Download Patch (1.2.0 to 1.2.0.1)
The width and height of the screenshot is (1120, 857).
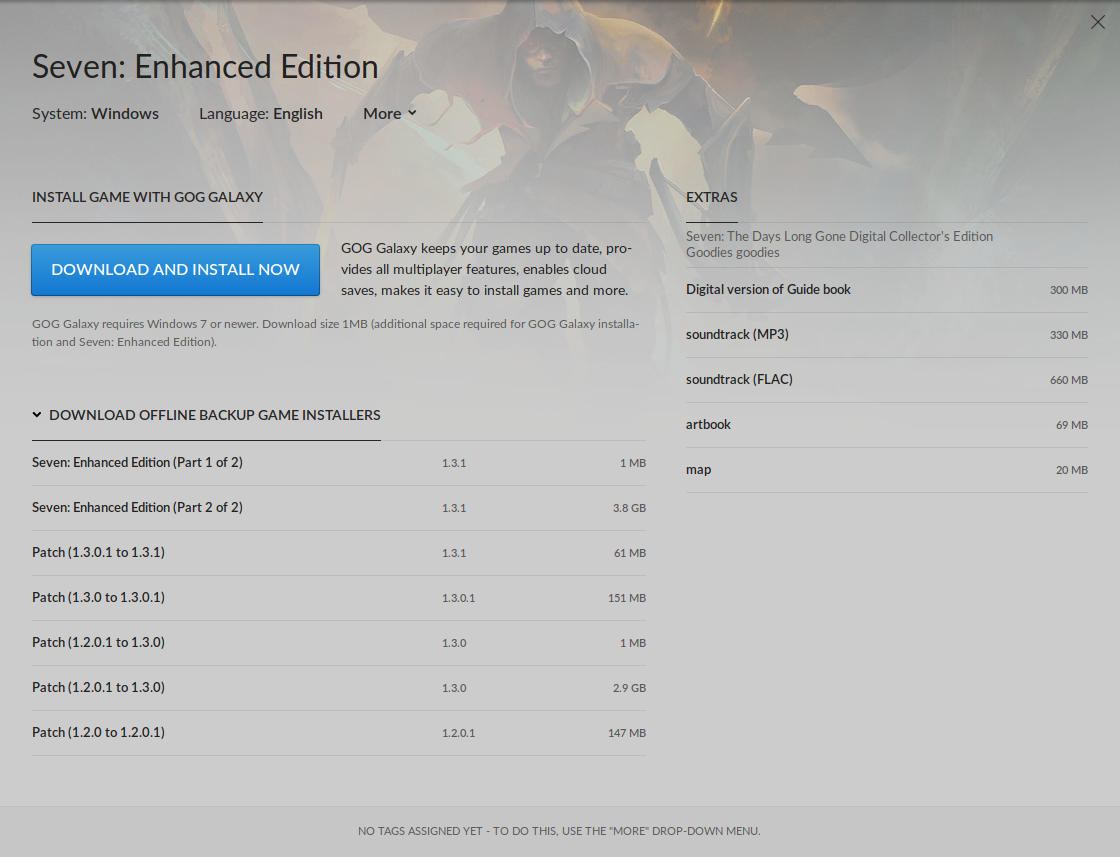339,733
